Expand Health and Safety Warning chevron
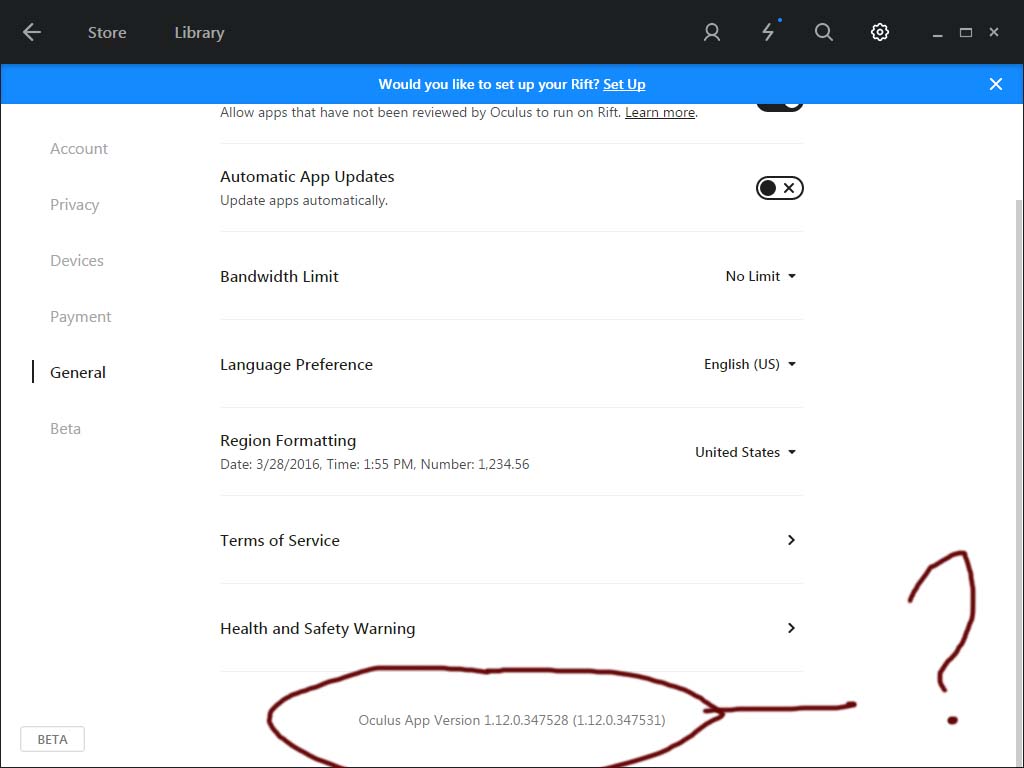Screen dimensions: 1024x768 point(791,628)
